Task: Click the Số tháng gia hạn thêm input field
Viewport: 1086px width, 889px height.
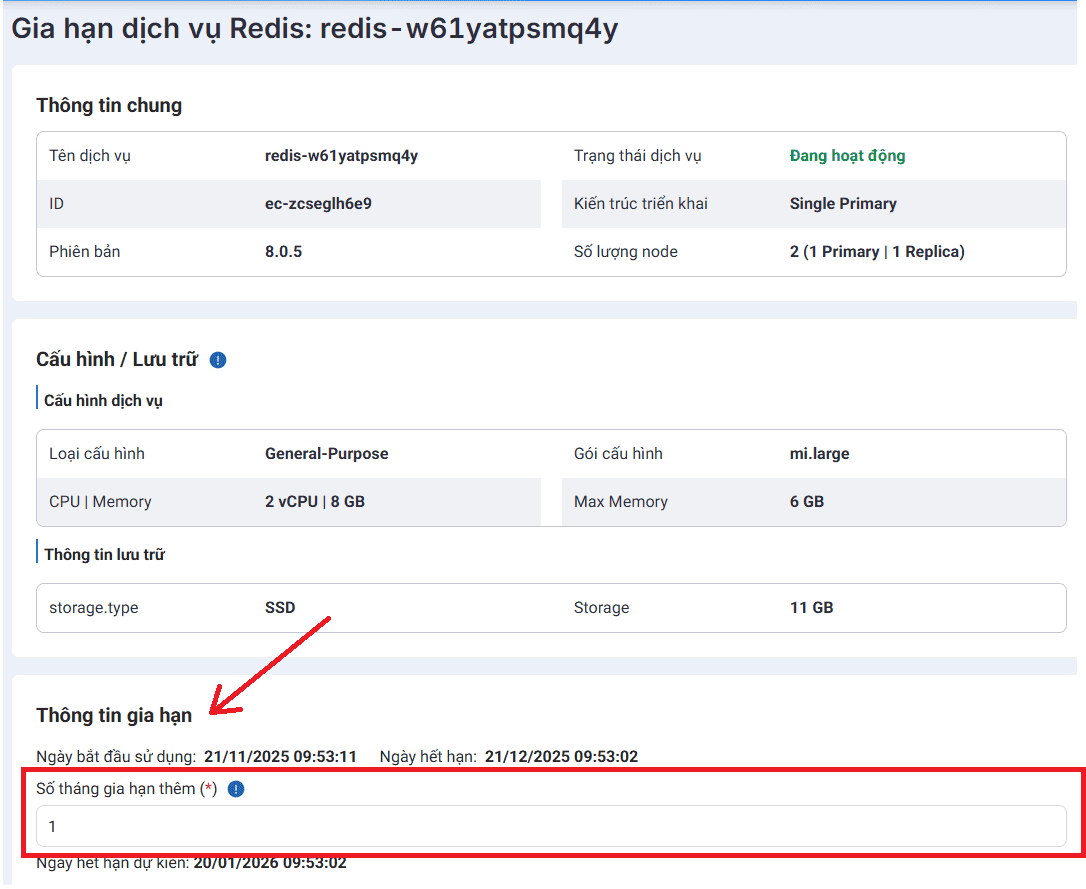Action: click(x=551, y=827)
